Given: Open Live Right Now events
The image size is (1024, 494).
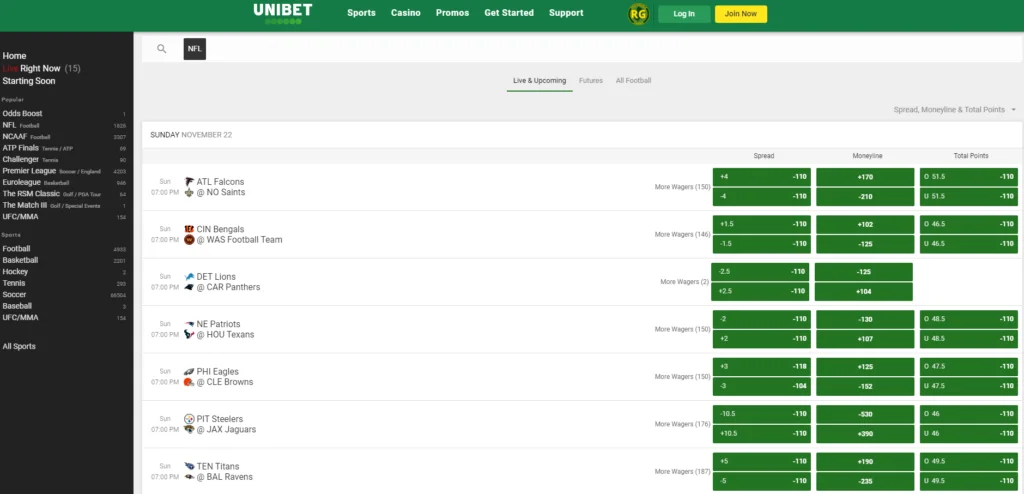Looking at the screenshot, I should click(x=41, y=69).
